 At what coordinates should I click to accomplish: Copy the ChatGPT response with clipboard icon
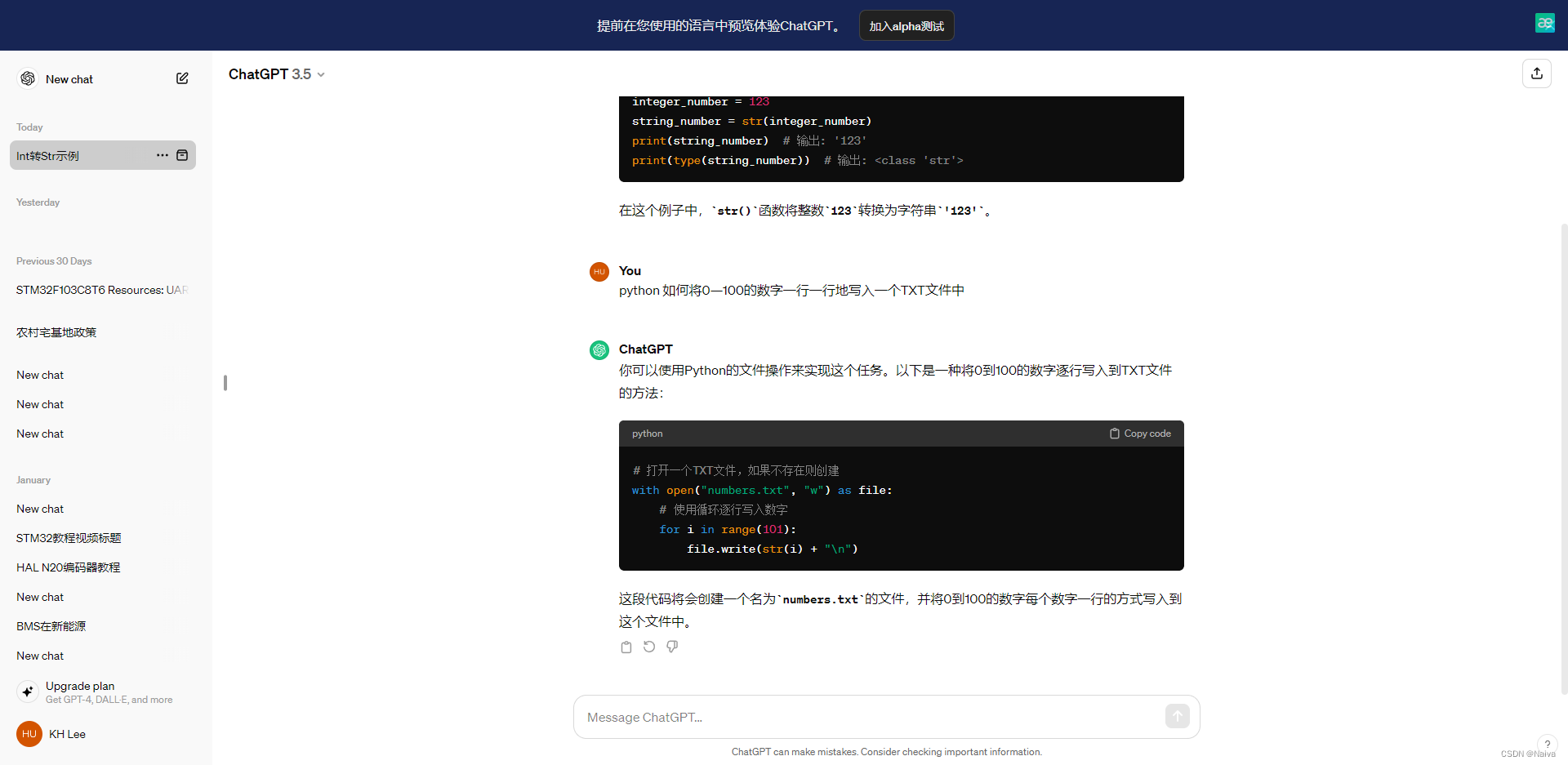click(626, 647)
